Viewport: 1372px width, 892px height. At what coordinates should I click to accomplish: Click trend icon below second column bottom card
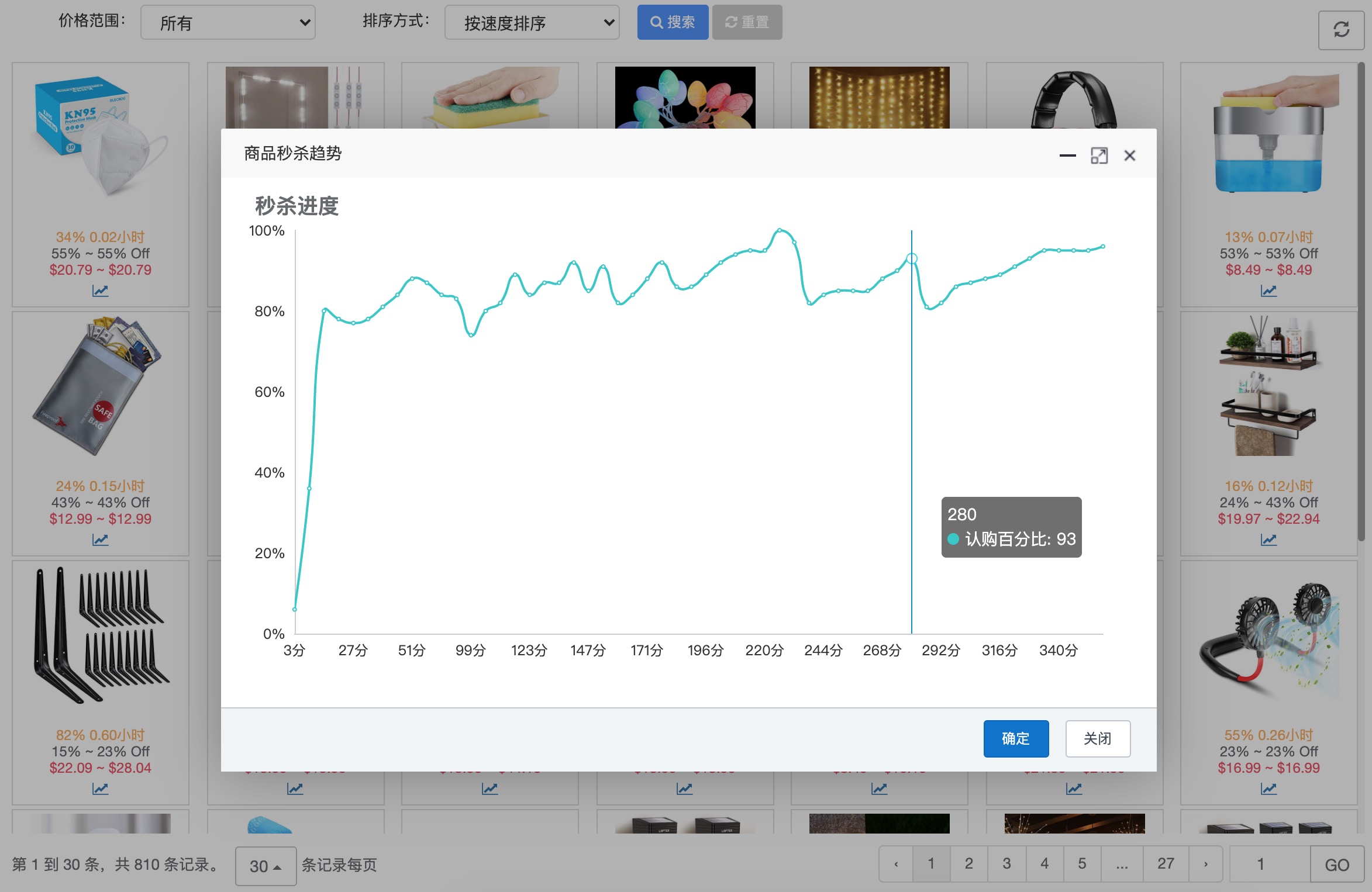tap(295, 789)
